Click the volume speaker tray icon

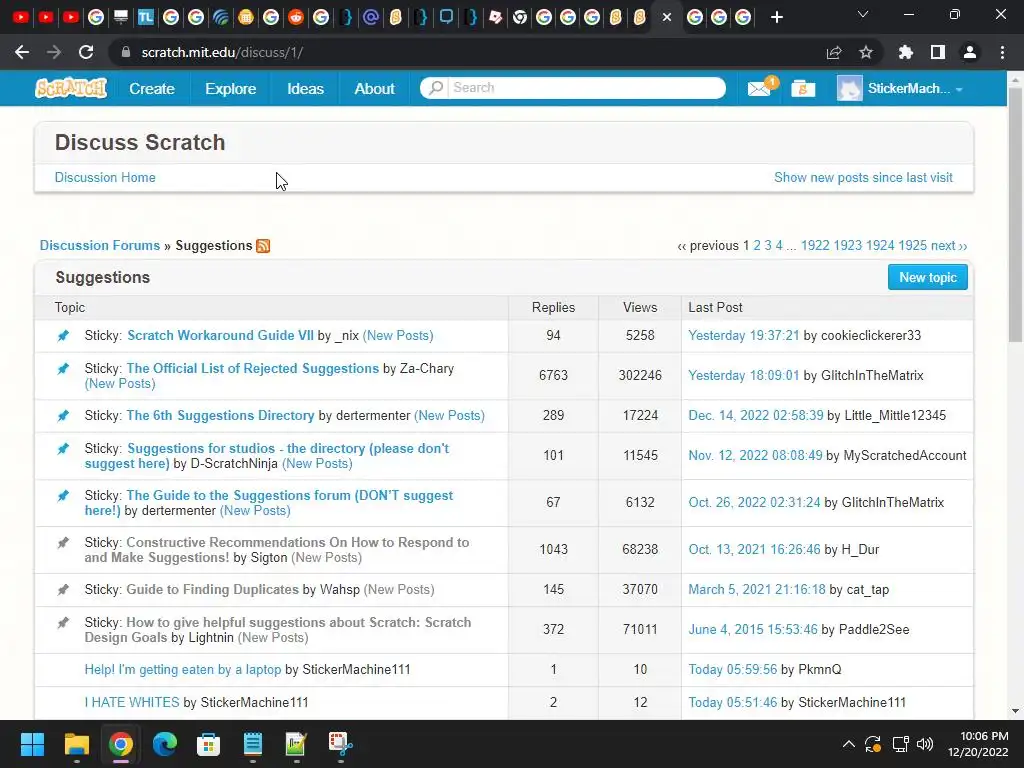pyautogui.click(x=924, y=744)
